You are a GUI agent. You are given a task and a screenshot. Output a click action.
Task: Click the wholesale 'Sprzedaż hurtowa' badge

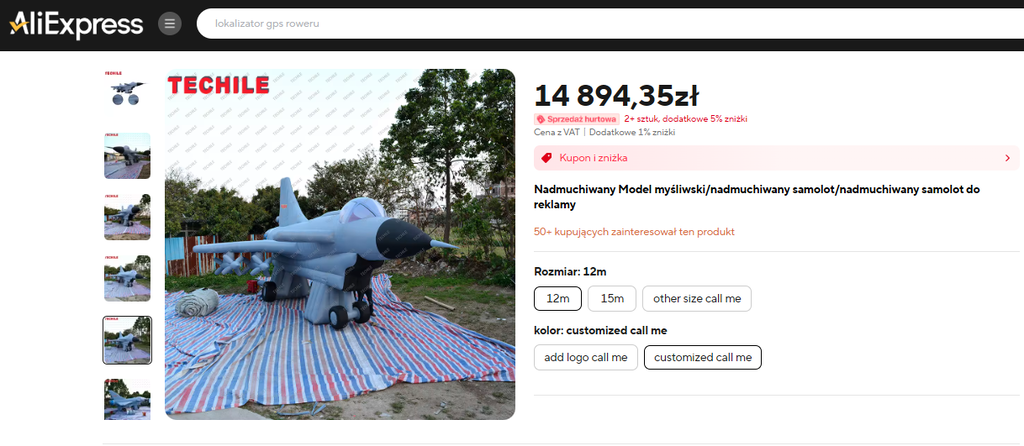[577, 119]
